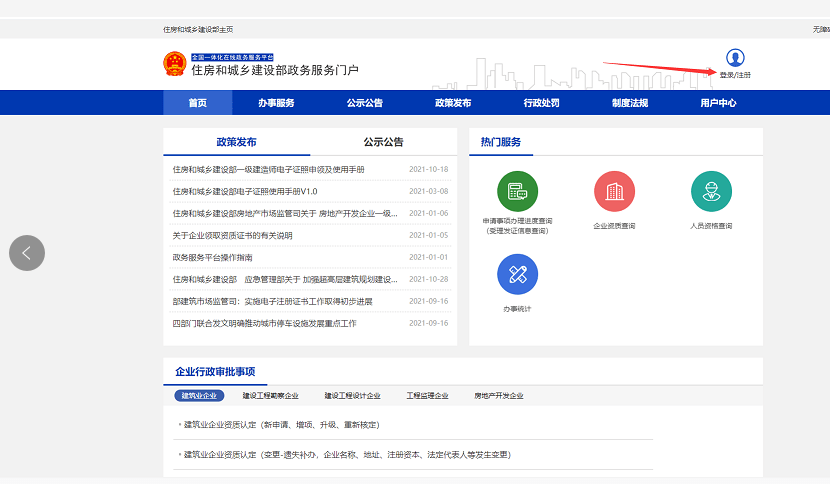
Task: Click 登录/注册 text link
Action: pos(735,75)
